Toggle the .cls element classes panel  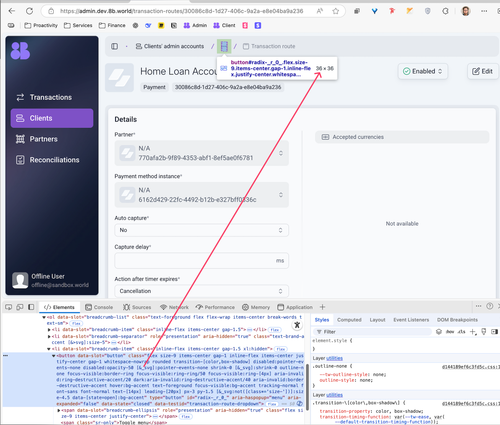pos(461,332)
